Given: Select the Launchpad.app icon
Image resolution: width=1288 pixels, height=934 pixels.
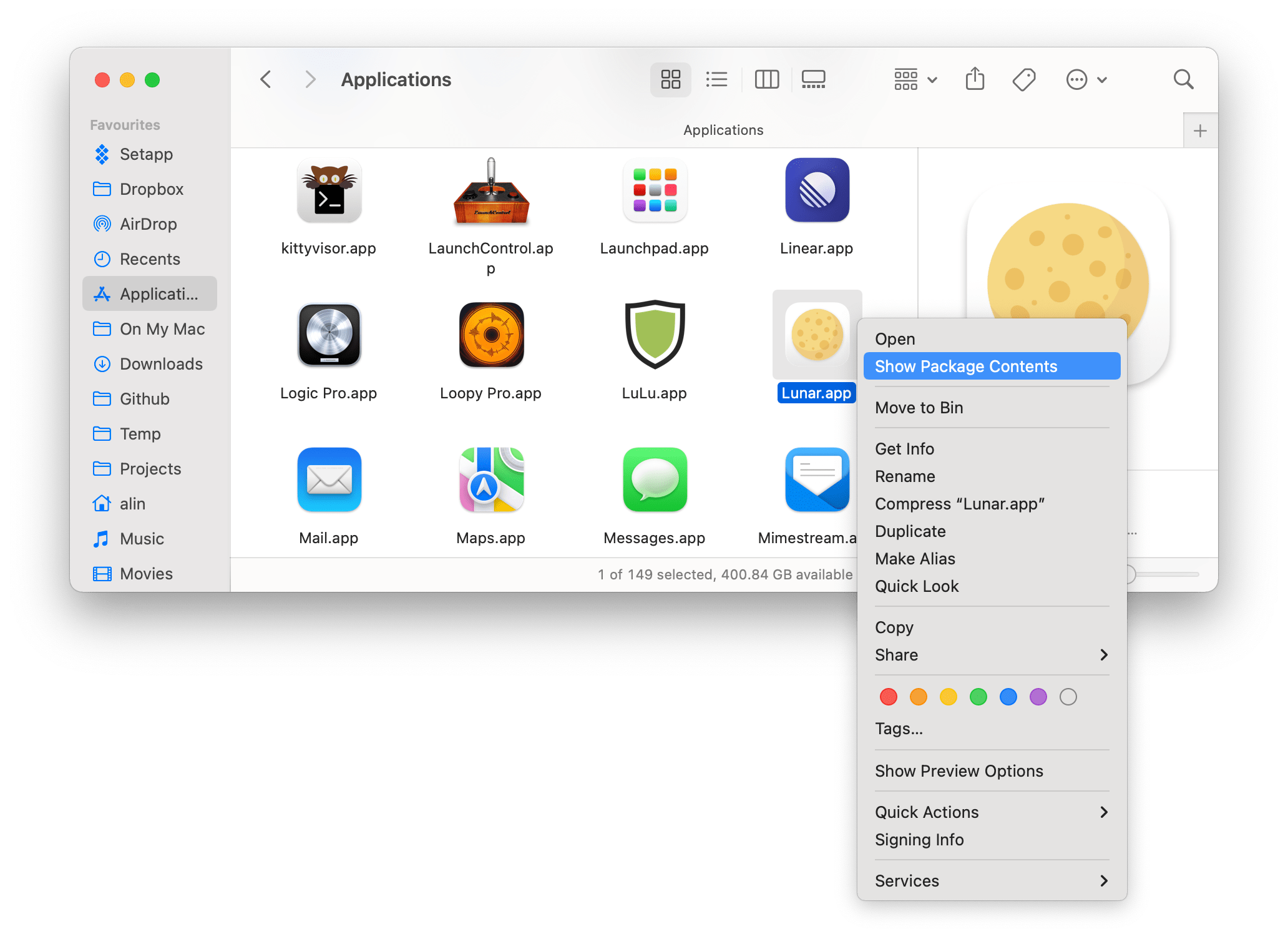Looking at the screenshot, I should [x=655, y=190].
